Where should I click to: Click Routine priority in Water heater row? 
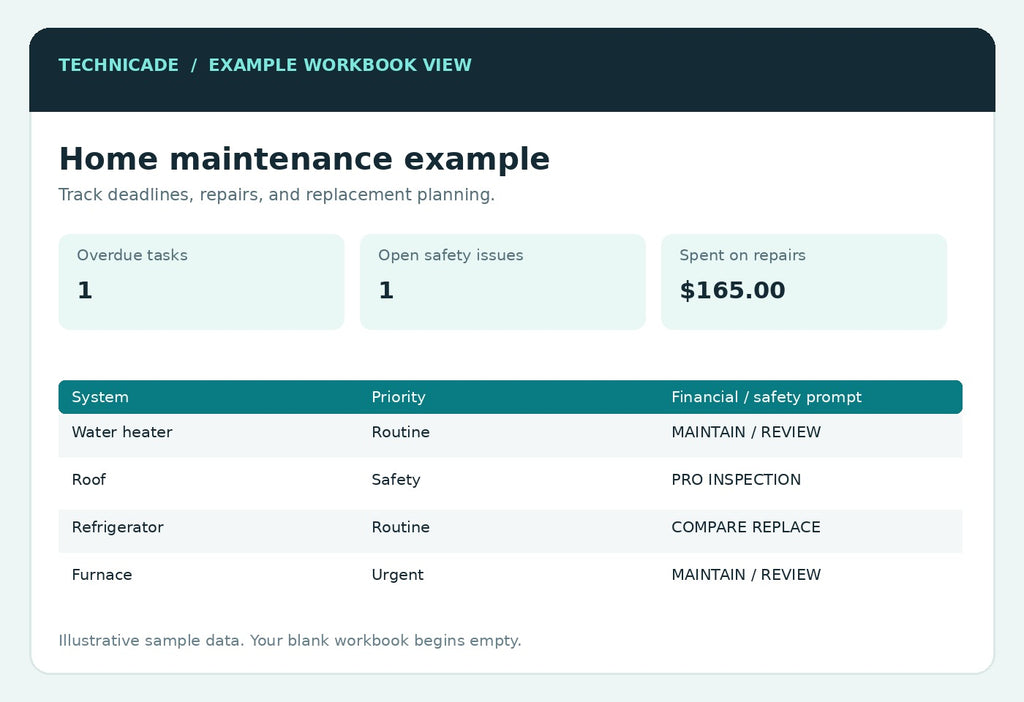400,432
